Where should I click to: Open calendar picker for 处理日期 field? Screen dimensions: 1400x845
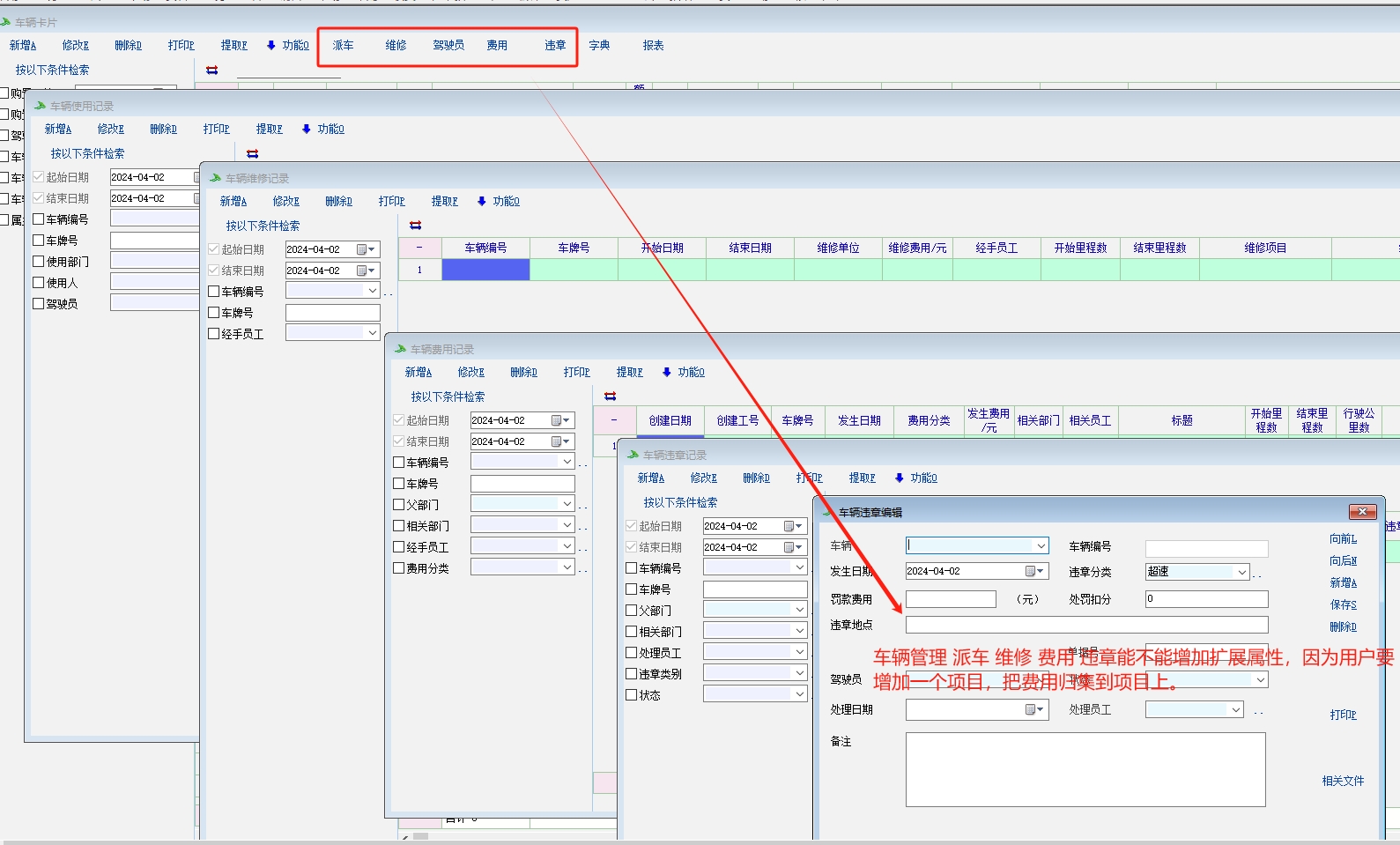coord(1034,709)
